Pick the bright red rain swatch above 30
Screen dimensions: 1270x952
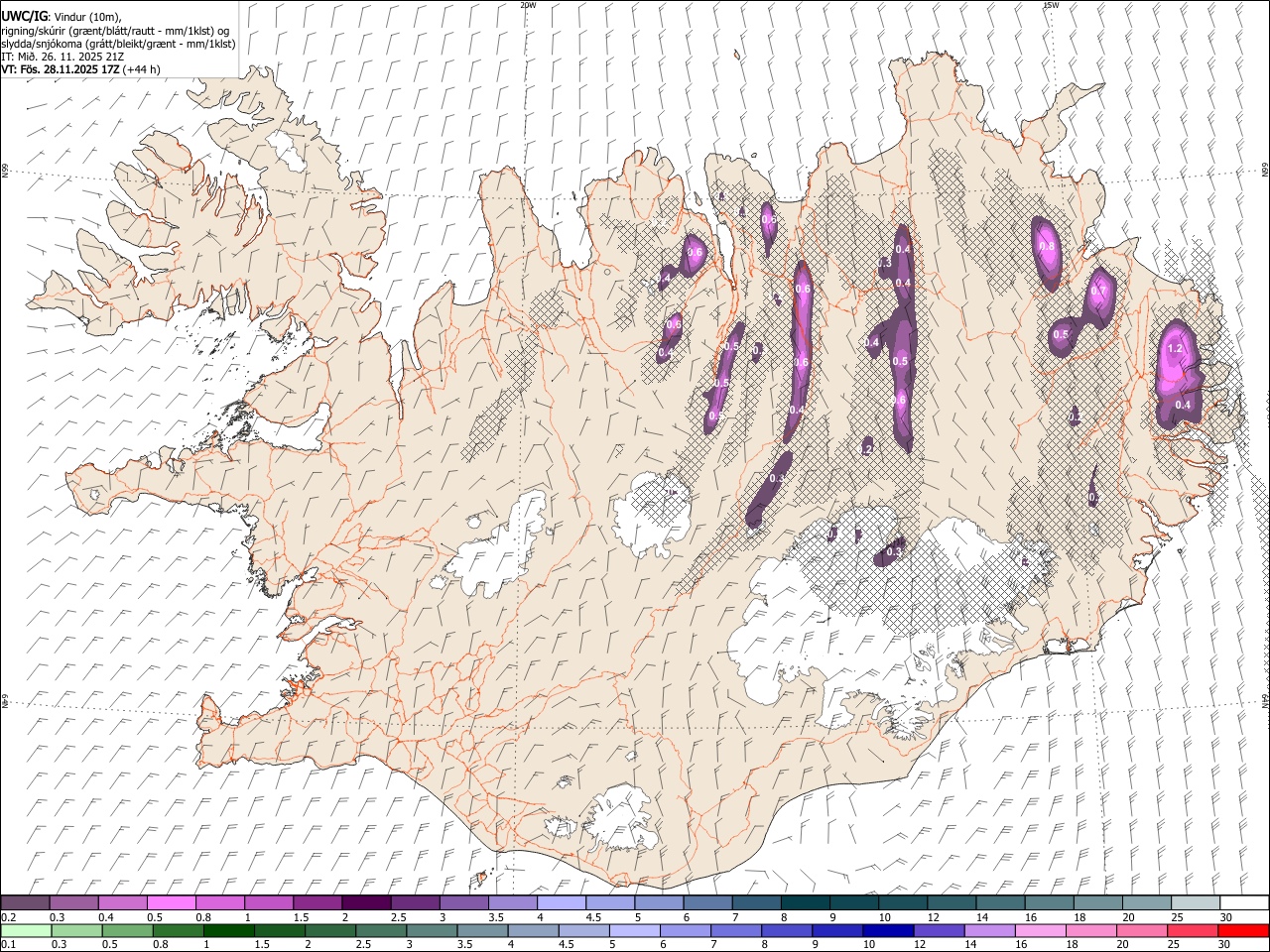click(1243, 930)
